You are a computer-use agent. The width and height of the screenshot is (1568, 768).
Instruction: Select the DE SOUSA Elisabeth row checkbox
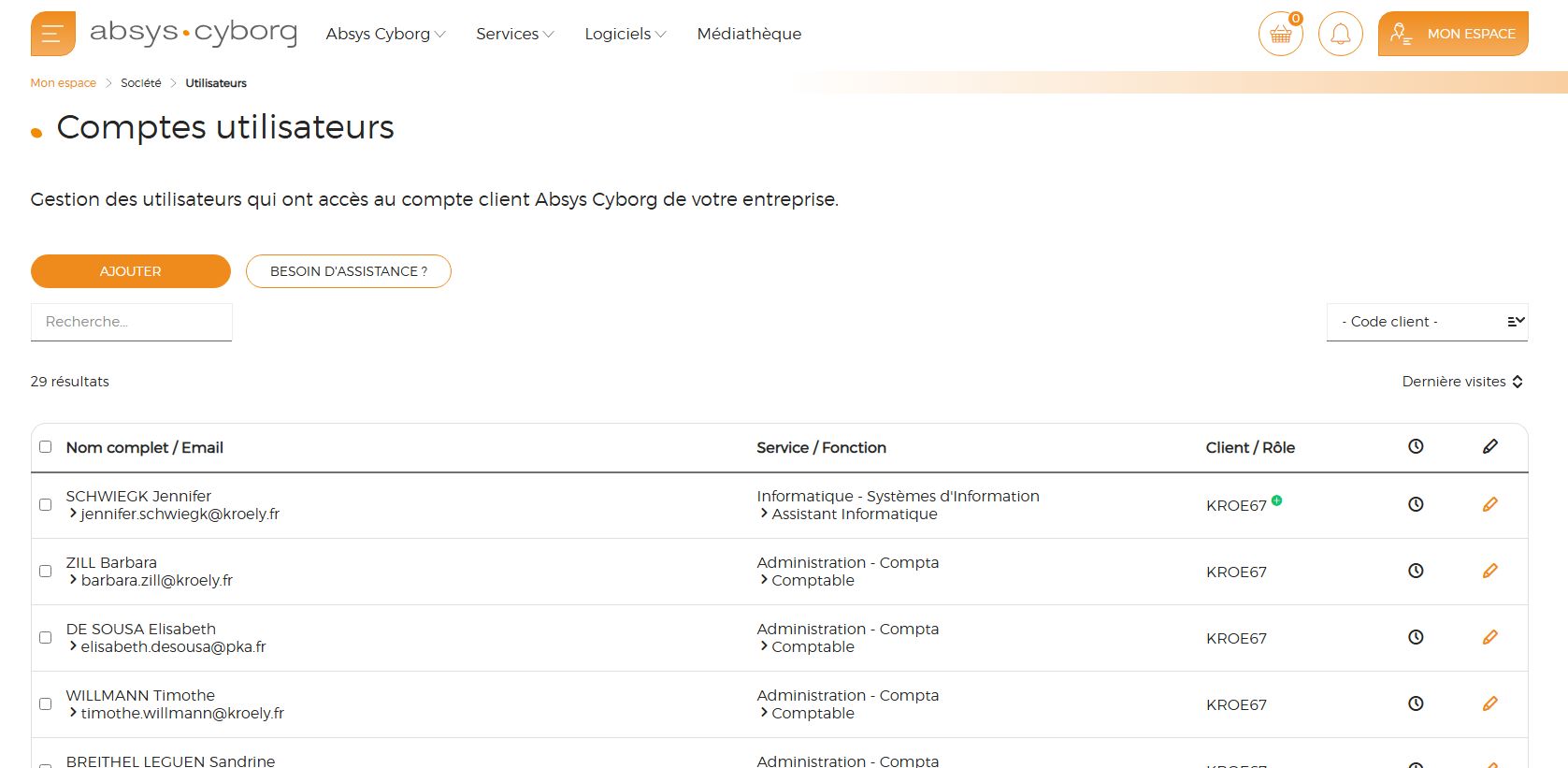coord(45,637)
